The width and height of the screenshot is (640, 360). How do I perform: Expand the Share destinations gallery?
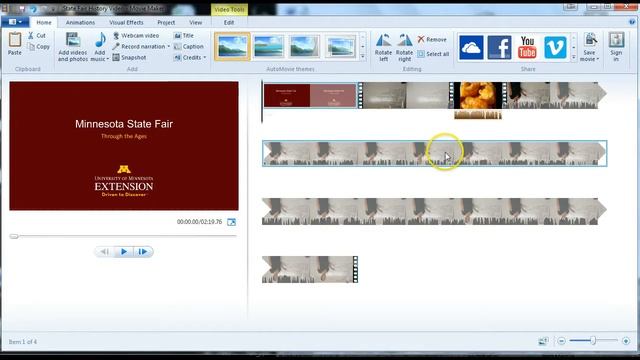point(573,57)
